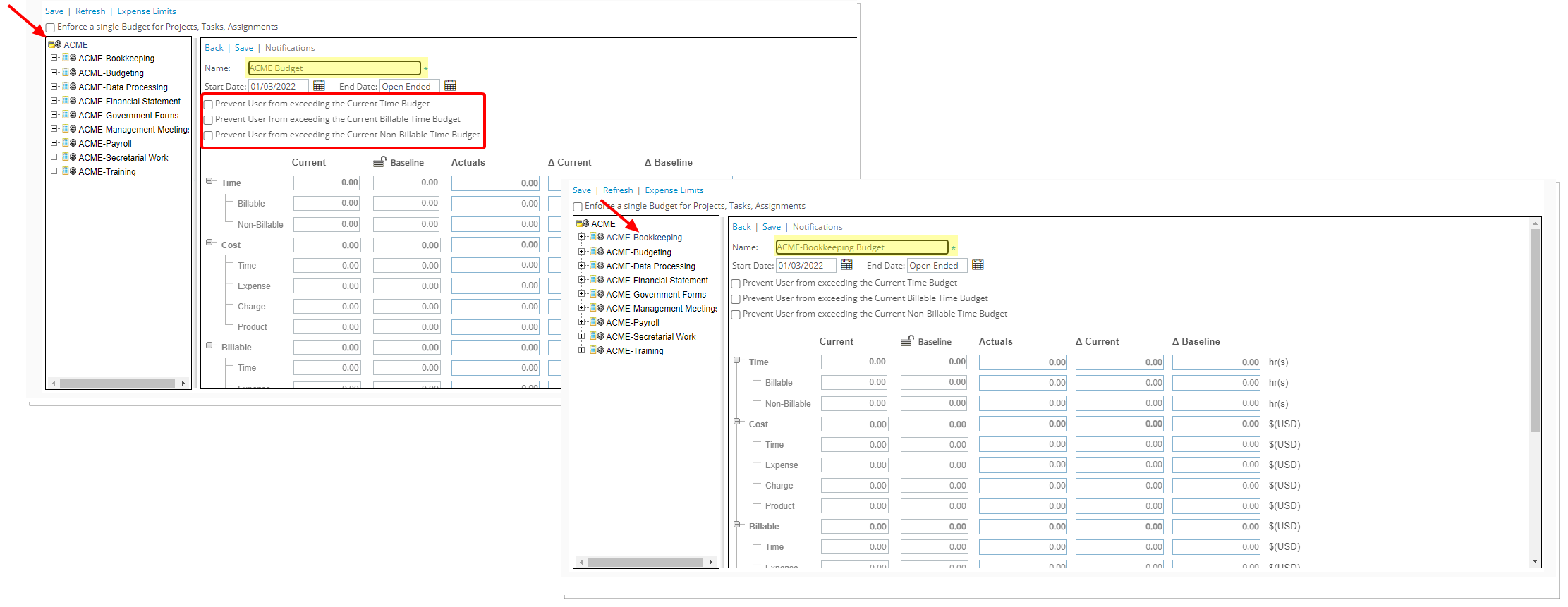Click vertical scroll-up arrow in ACME-Bookkeeping Budget panel
Screen dimensions: 1568x607
point(1536,223)
